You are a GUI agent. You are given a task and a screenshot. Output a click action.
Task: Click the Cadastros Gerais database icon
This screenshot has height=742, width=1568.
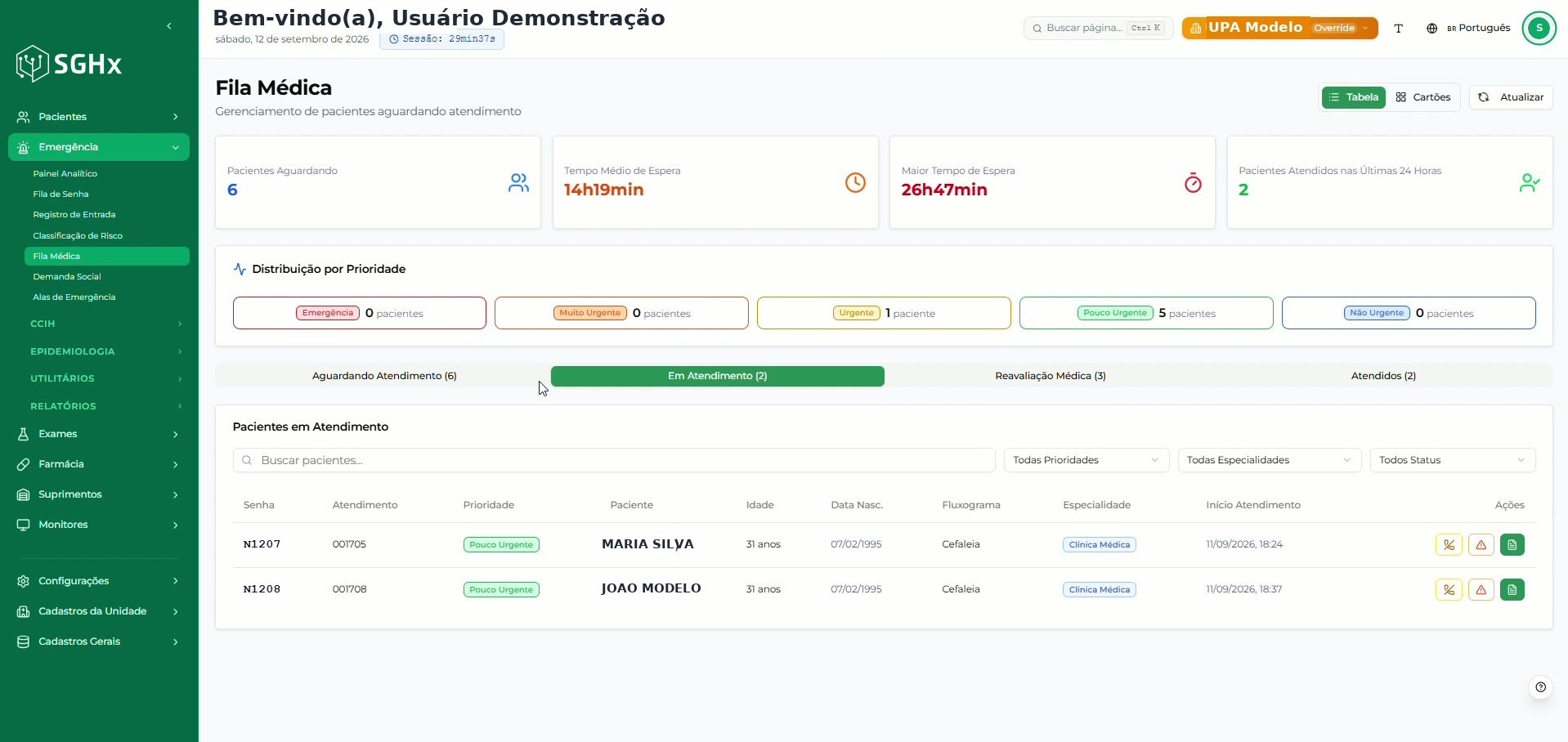(23, 641)
